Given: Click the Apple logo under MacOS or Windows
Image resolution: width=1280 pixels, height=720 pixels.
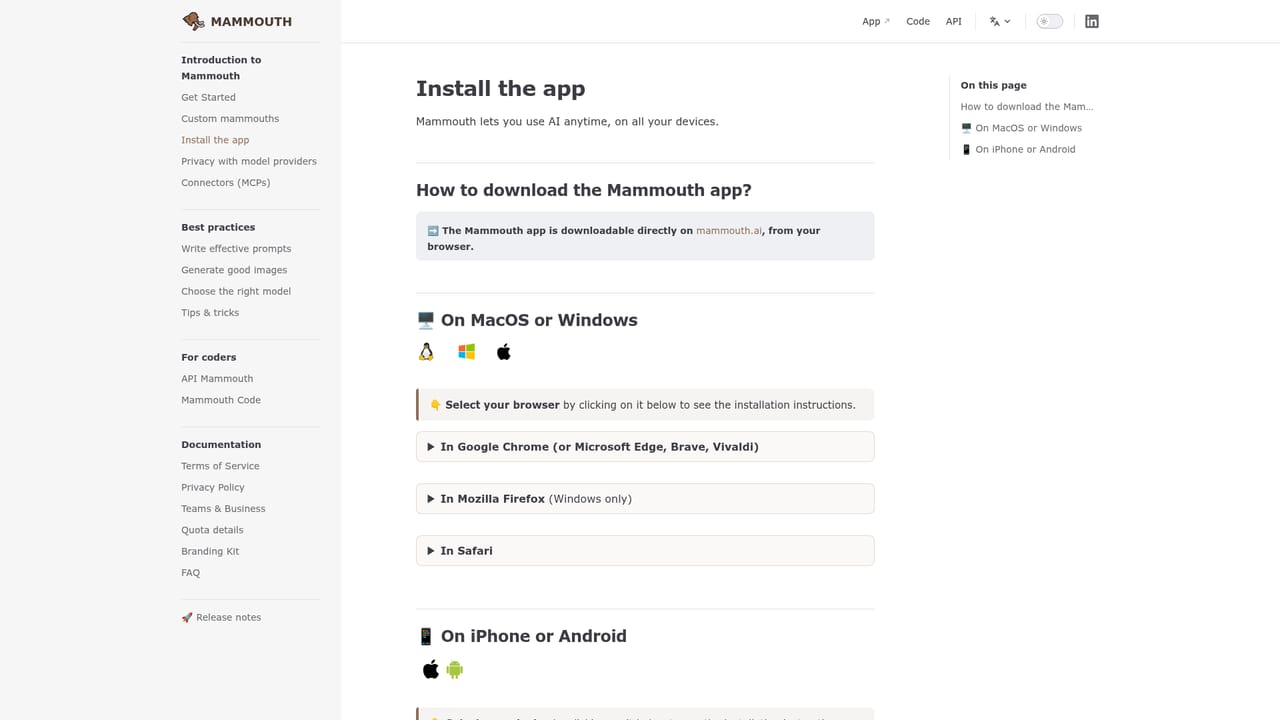Looking at the screenshot, I should (504, 352).
